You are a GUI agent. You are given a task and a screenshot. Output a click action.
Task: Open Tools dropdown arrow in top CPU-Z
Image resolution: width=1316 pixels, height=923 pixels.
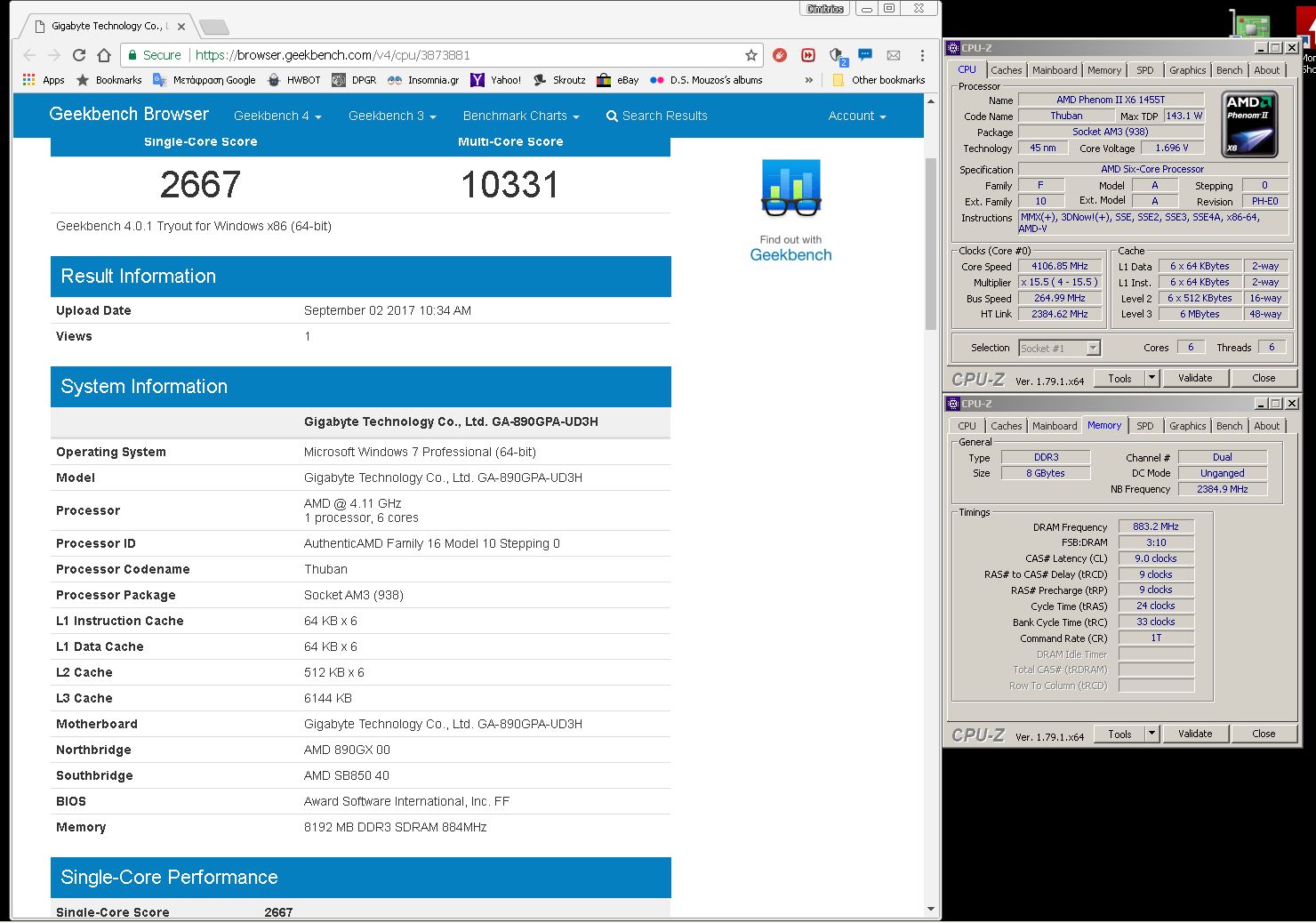1152,378
